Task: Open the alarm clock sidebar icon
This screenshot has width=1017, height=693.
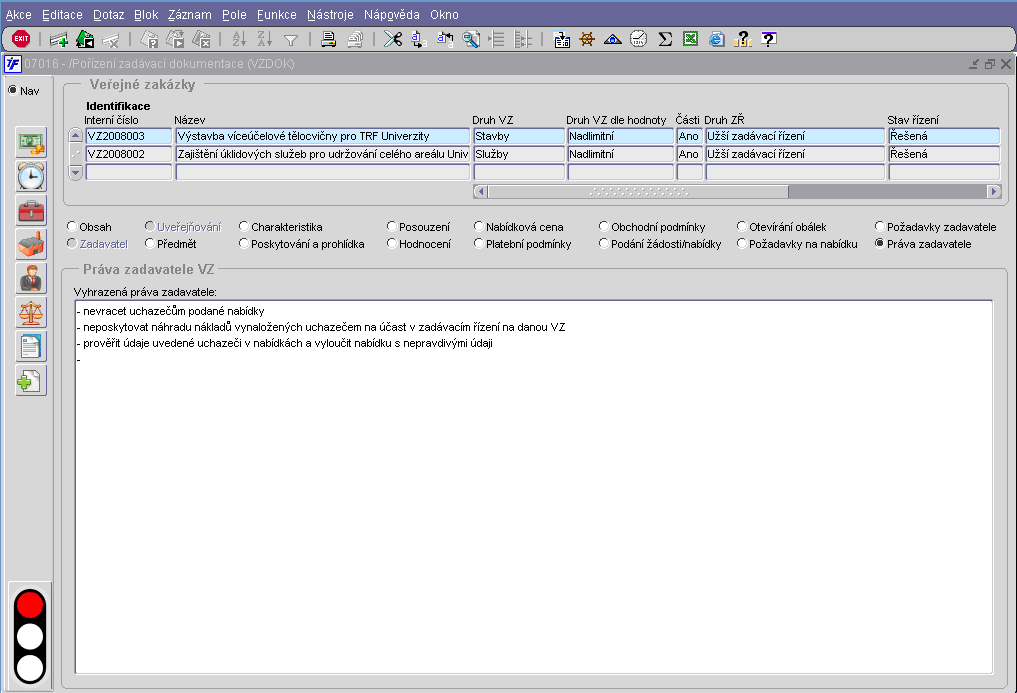Action: click(x=32, y=176)
